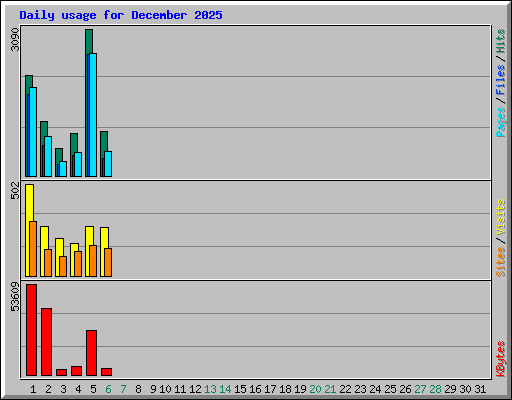This screenshot has width=512, height=400.
Task: Select the red KBytes bar for day 2
Action: [46, 342]
